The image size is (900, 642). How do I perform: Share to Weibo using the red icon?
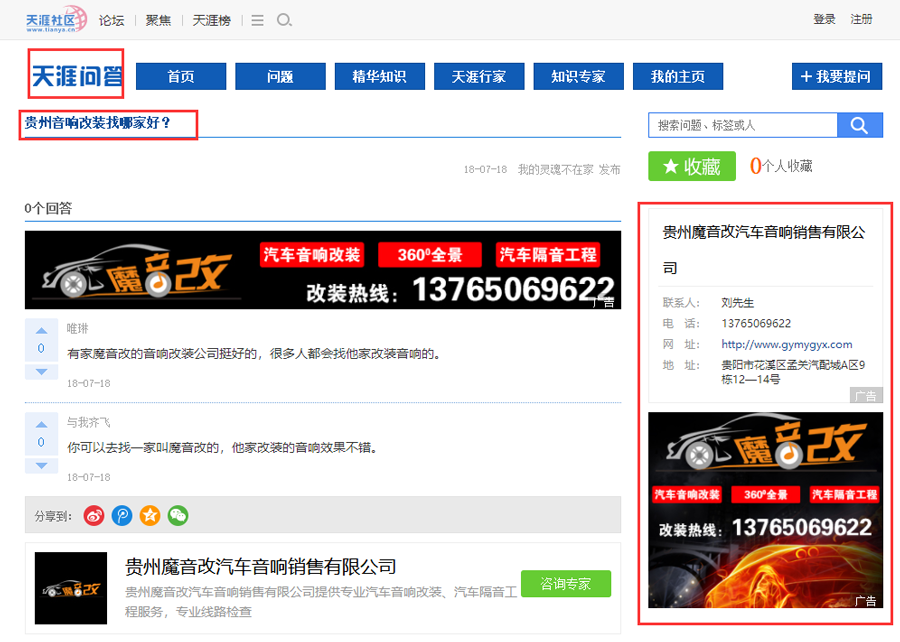coord(94,516)
